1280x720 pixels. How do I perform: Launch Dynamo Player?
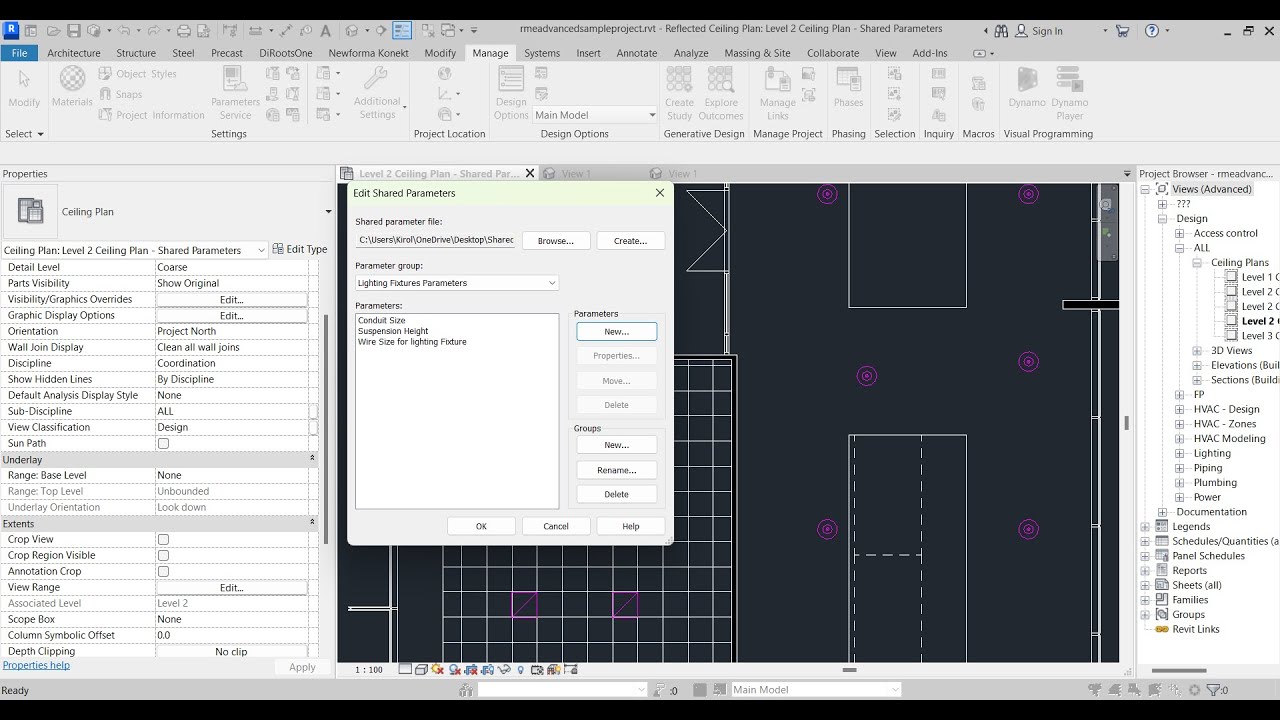pos(1070,92)
